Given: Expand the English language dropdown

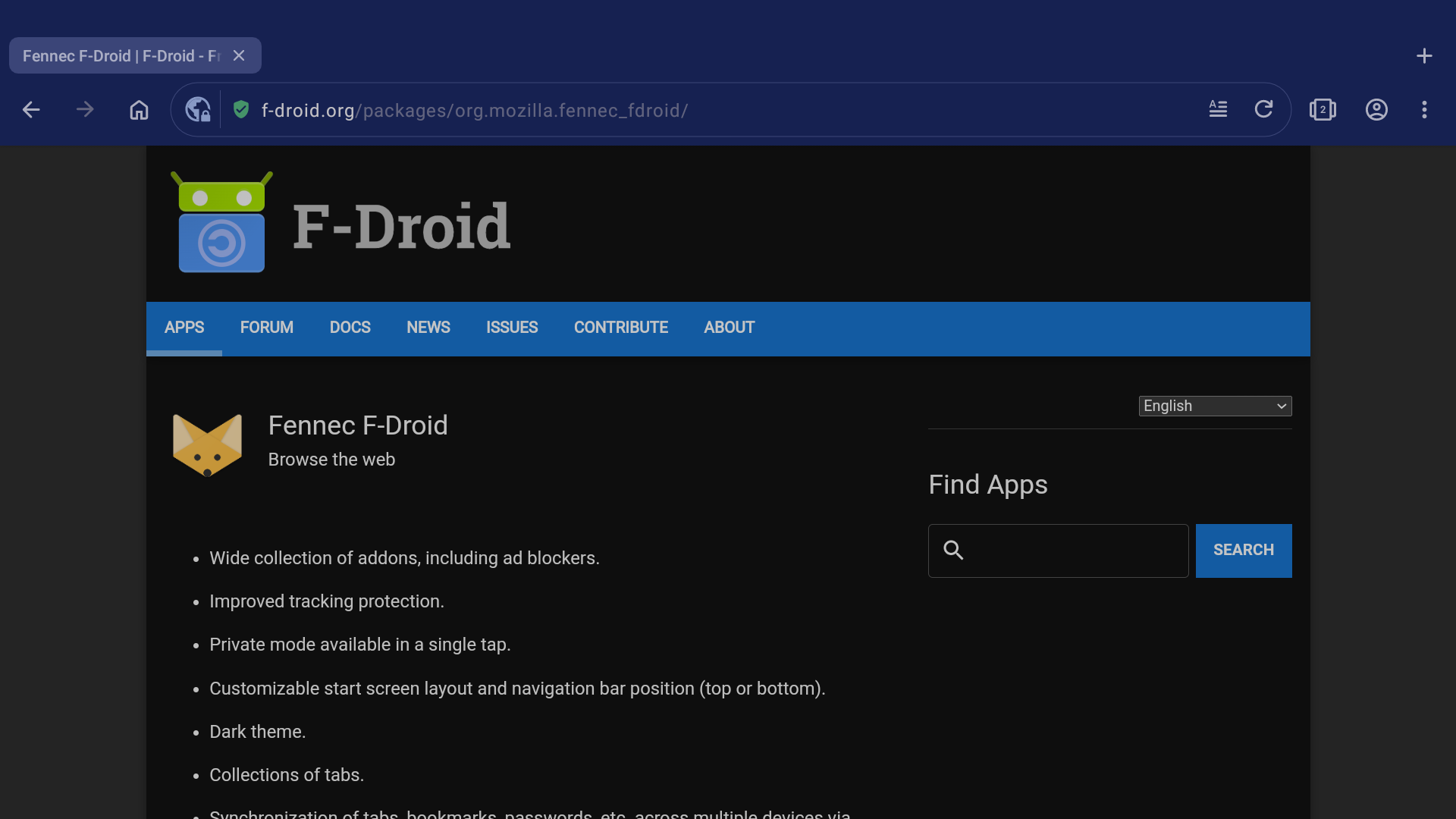Looking at the screenshot, I should pyautogui.click(x=1215, y=406).
